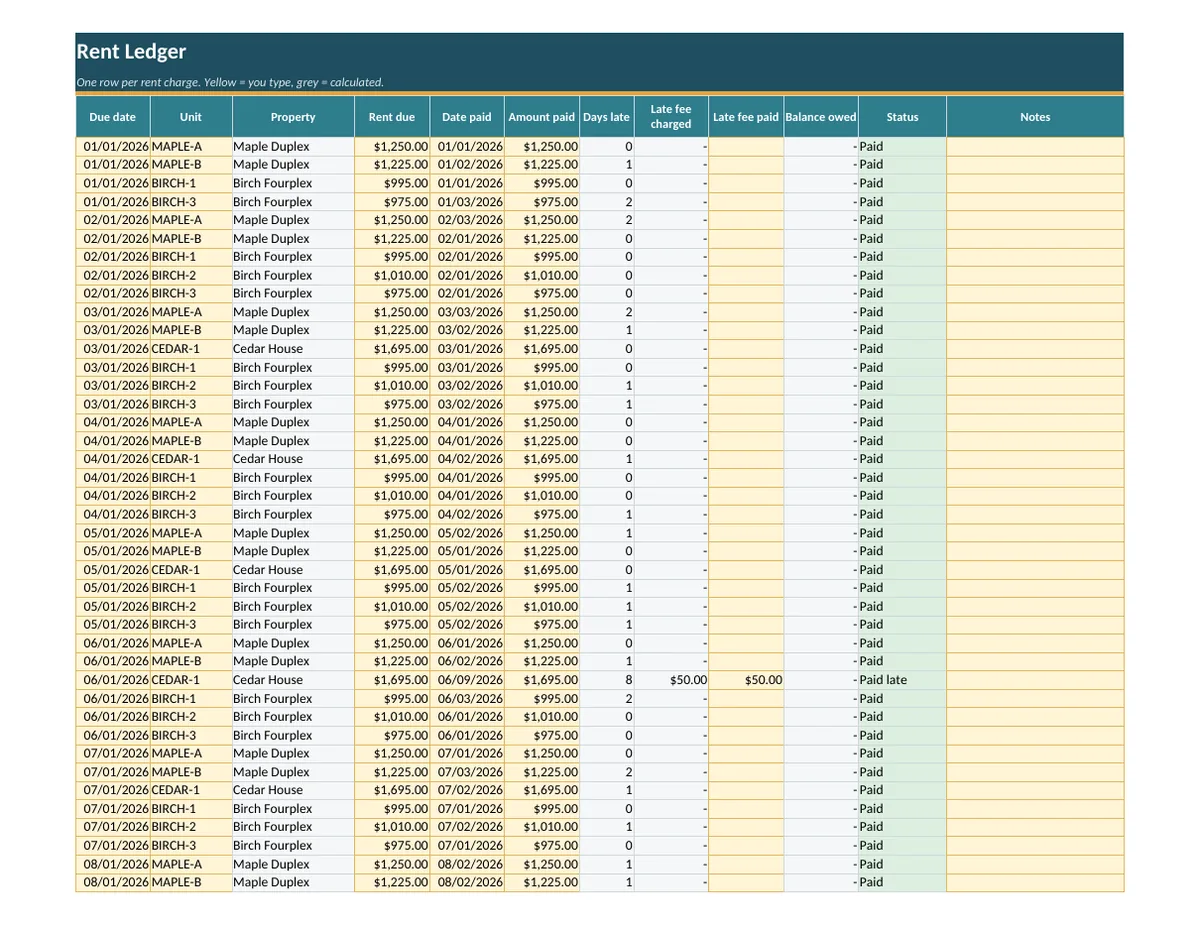
Task: Select rent due $1,225.00 in 02/01/2026 MAPLE-B row
Action: point(392,239)
